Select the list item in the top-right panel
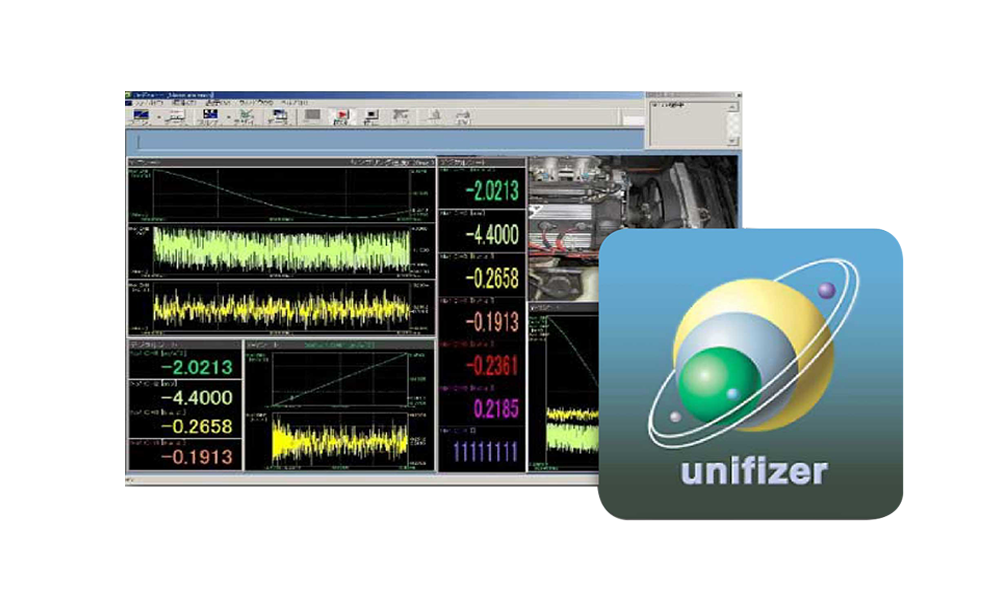The height and width of the screenshot is (591, 981). click(x=667, y=104)
